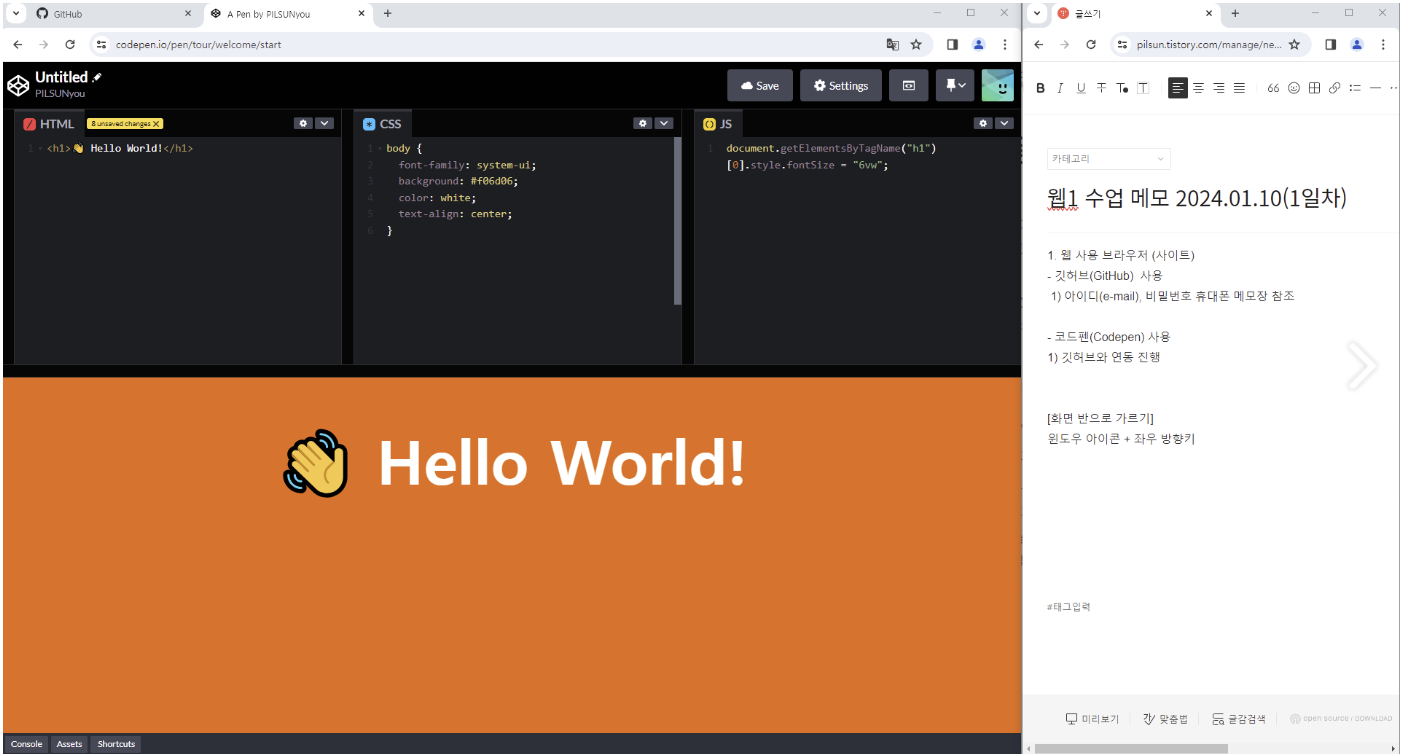This screenshot has width=1402, height=754.
Task: Open CSS editor settings gear
Action: pos(643,123)
